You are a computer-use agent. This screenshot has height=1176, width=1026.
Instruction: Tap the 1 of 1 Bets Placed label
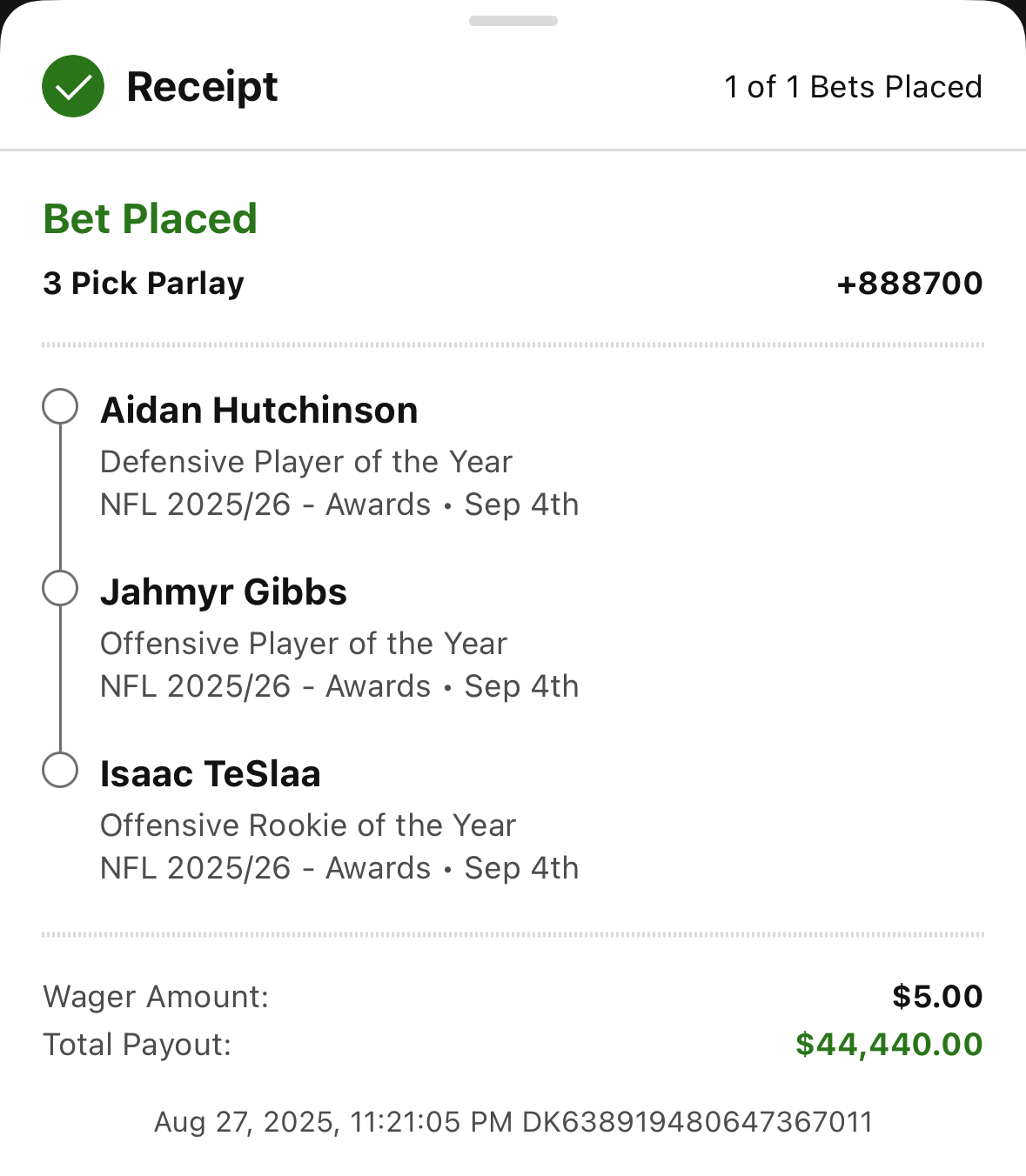point(853,87)
